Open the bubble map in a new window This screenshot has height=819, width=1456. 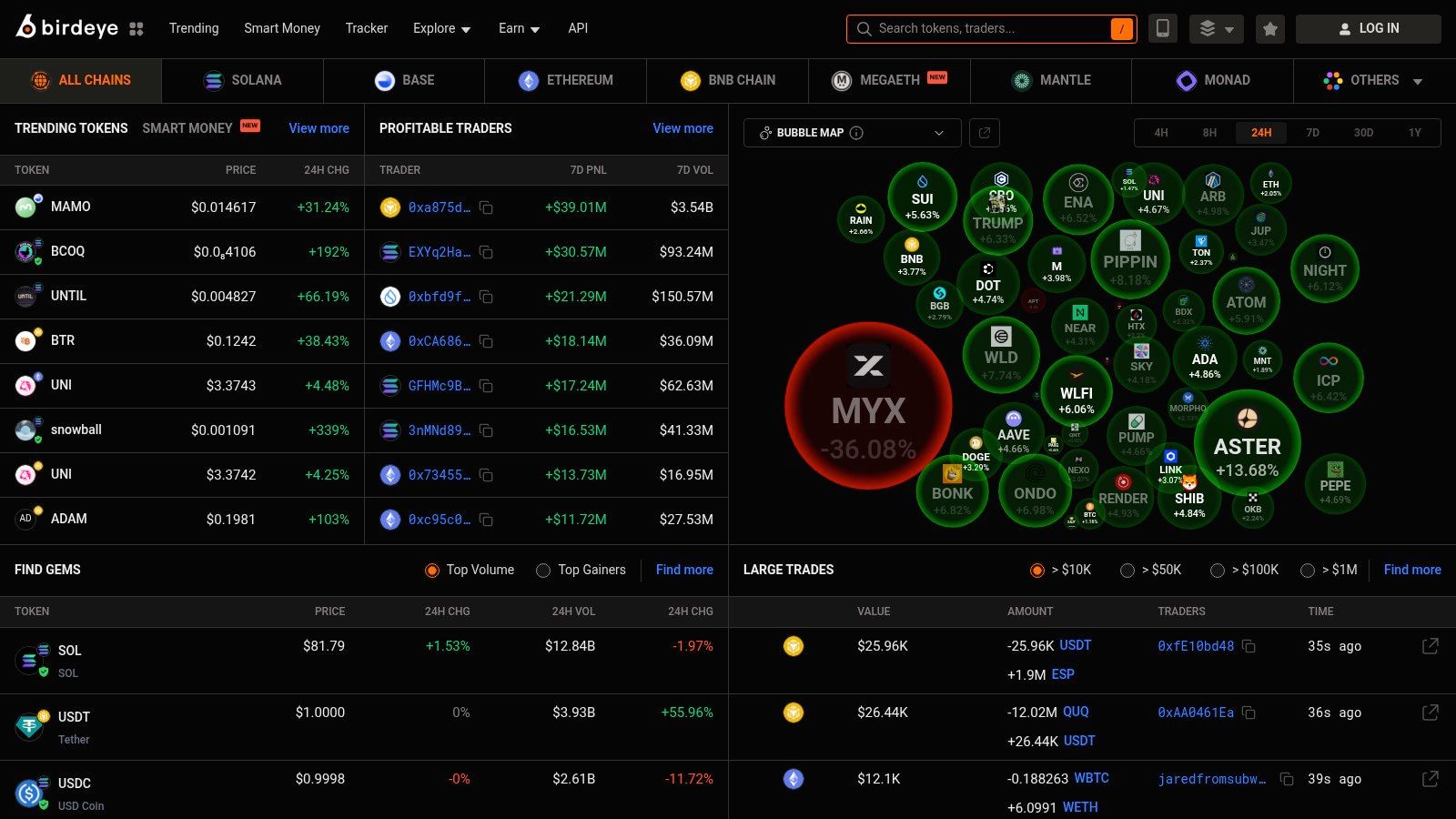point(985,133)
